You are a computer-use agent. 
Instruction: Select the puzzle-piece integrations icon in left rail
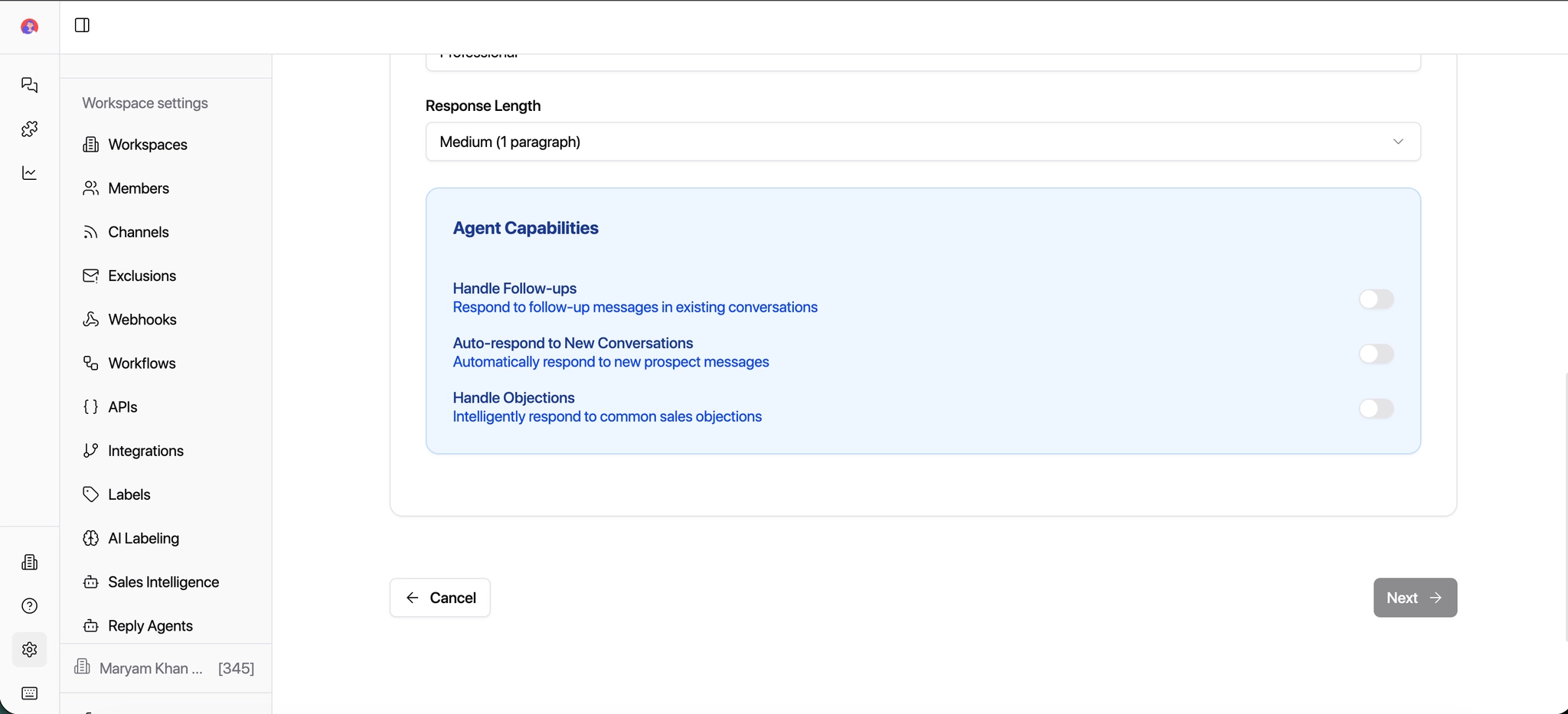click(x=29, y=129)
